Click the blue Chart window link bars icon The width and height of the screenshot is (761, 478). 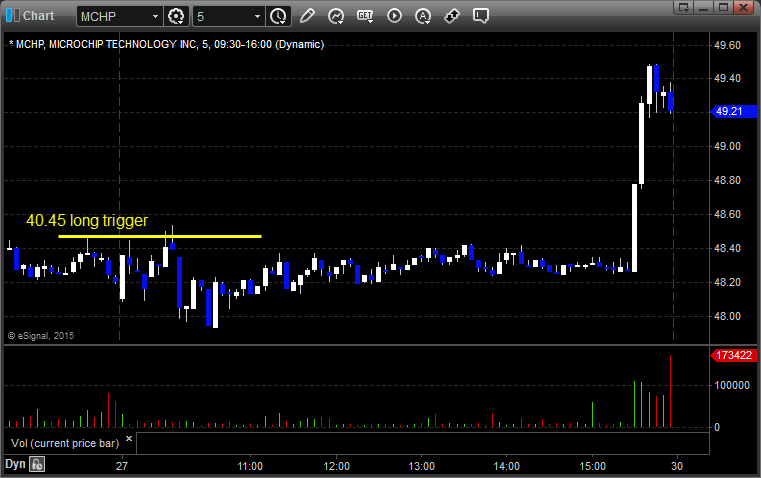coord(13,16)
